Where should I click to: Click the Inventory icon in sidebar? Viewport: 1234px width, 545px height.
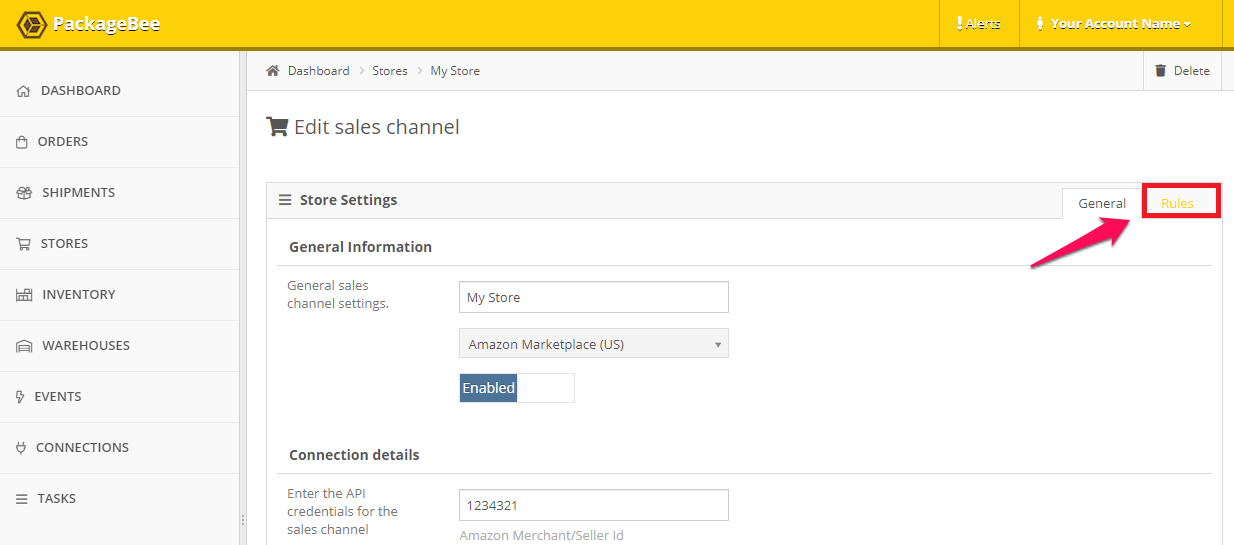pyautogui.click(x=24, y=295)
